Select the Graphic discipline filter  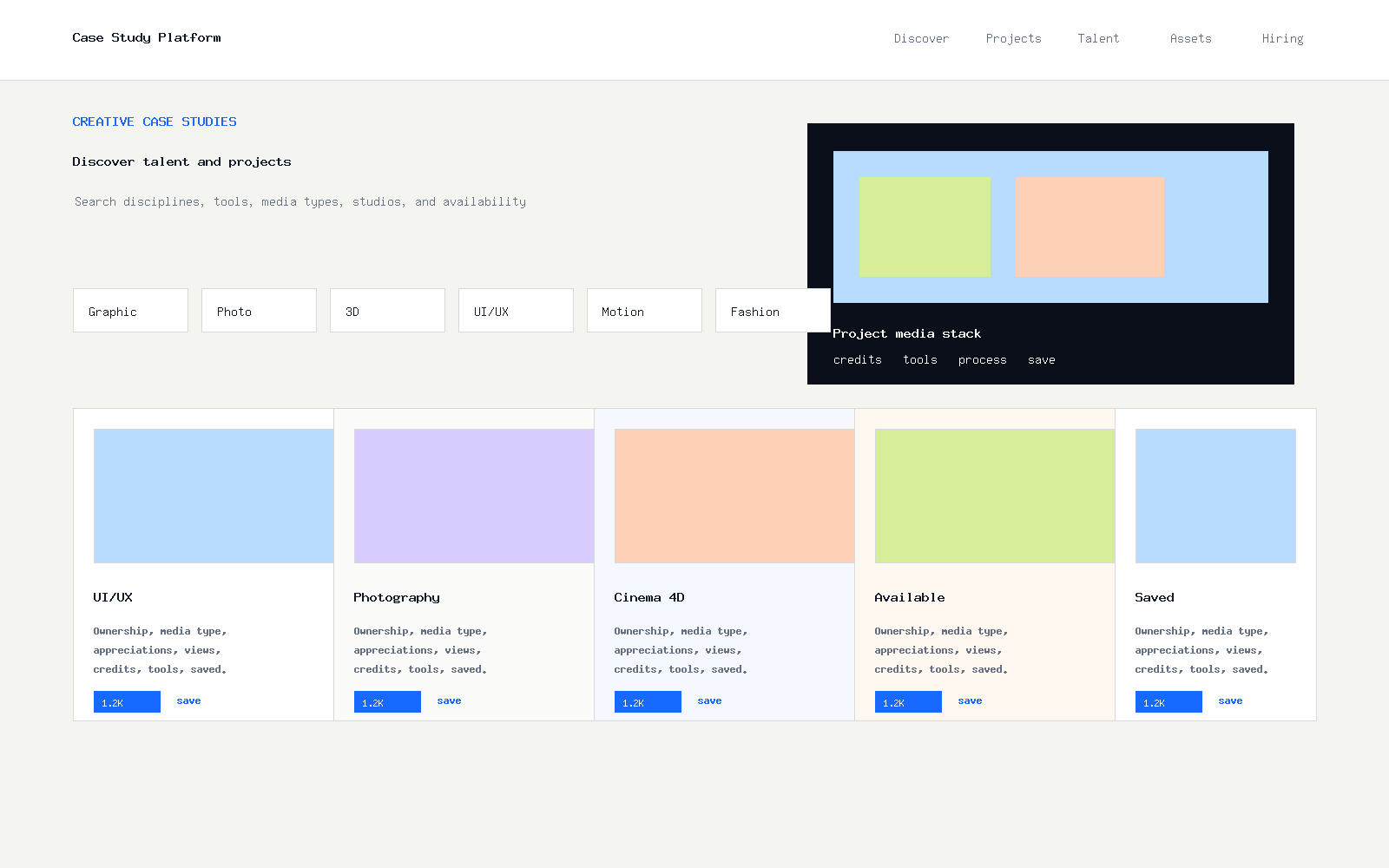(130, 311)
